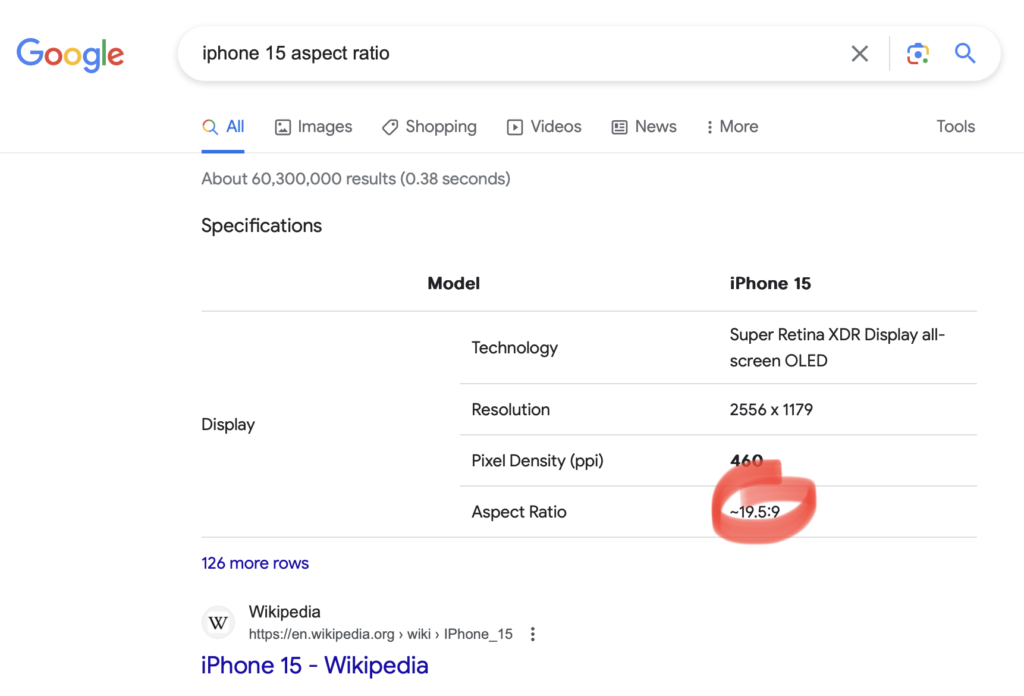1024x696 pixels.
Task: Switch to the Images tab
Action: [313, 127]
